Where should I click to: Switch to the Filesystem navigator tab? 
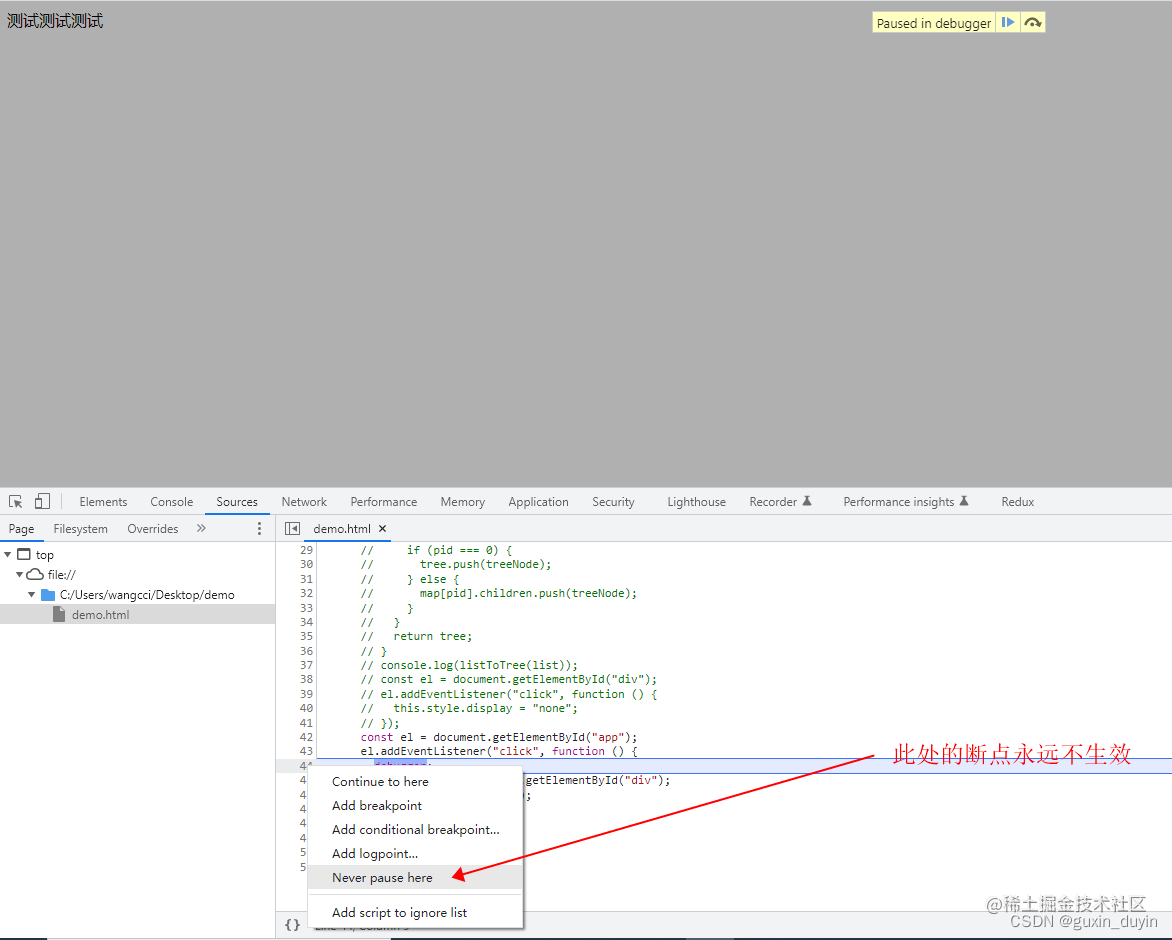[x=80, y=528]
